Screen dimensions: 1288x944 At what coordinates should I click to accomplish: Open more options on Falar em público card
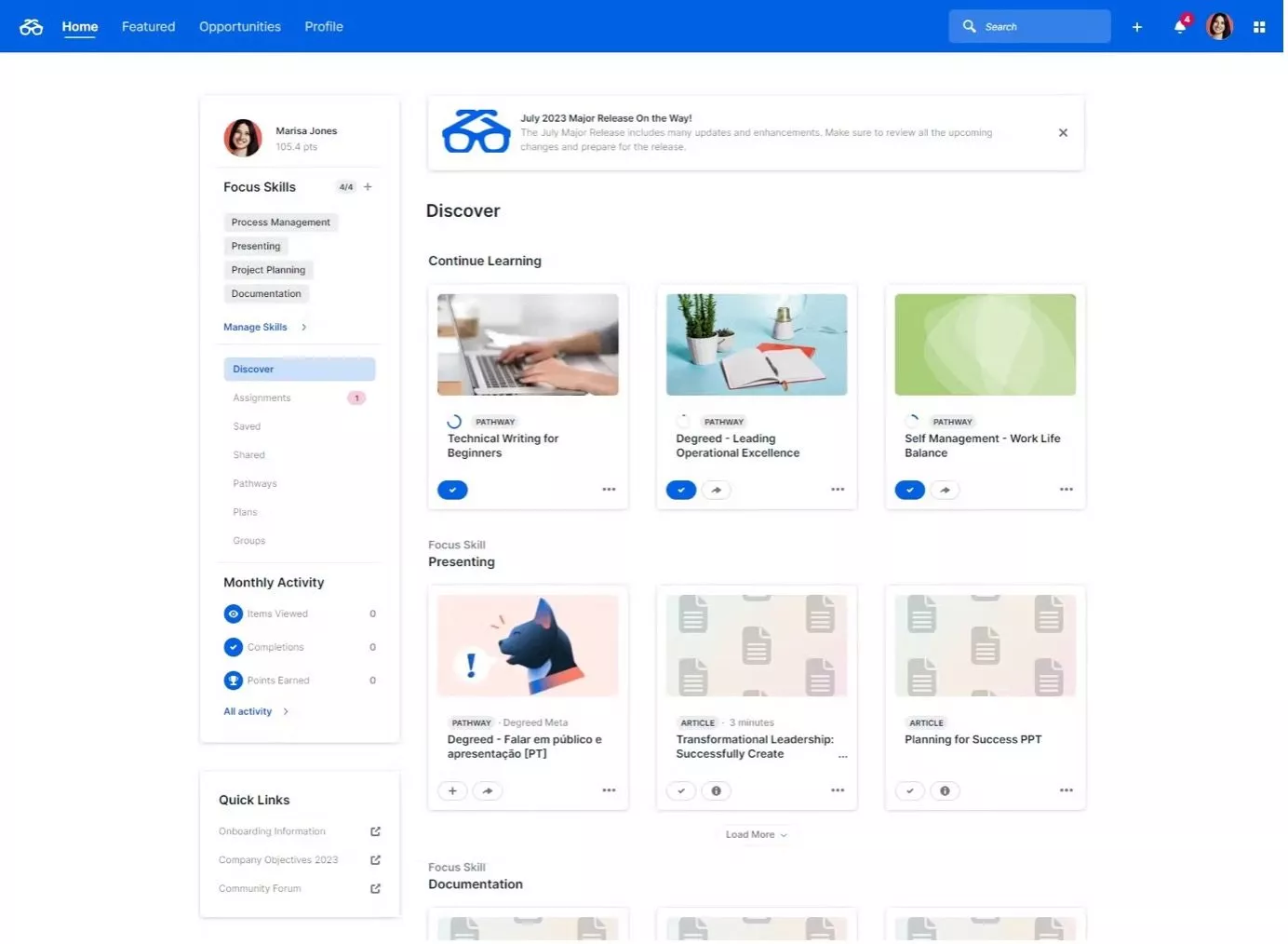point(610,792)
